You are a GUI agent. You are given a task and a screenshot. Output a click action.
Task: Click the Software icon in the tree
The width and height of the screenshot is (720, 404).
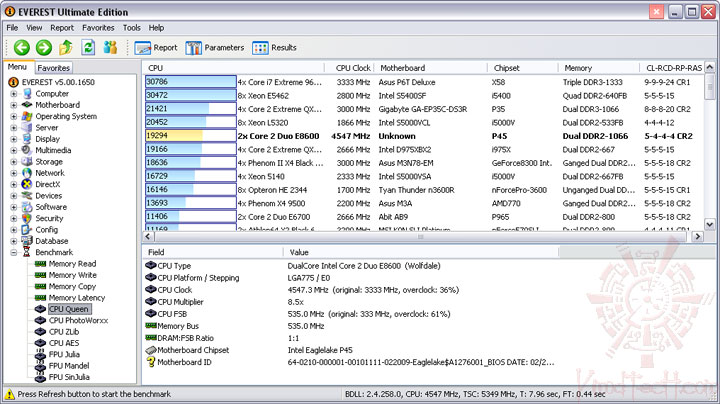click(x=27, y=207)
